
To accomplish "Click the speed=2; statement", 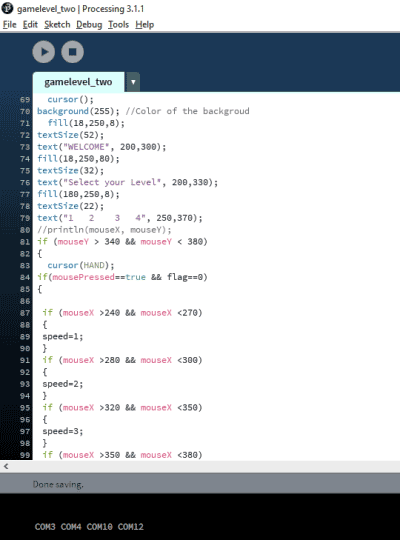I will (x=63, y=384).
